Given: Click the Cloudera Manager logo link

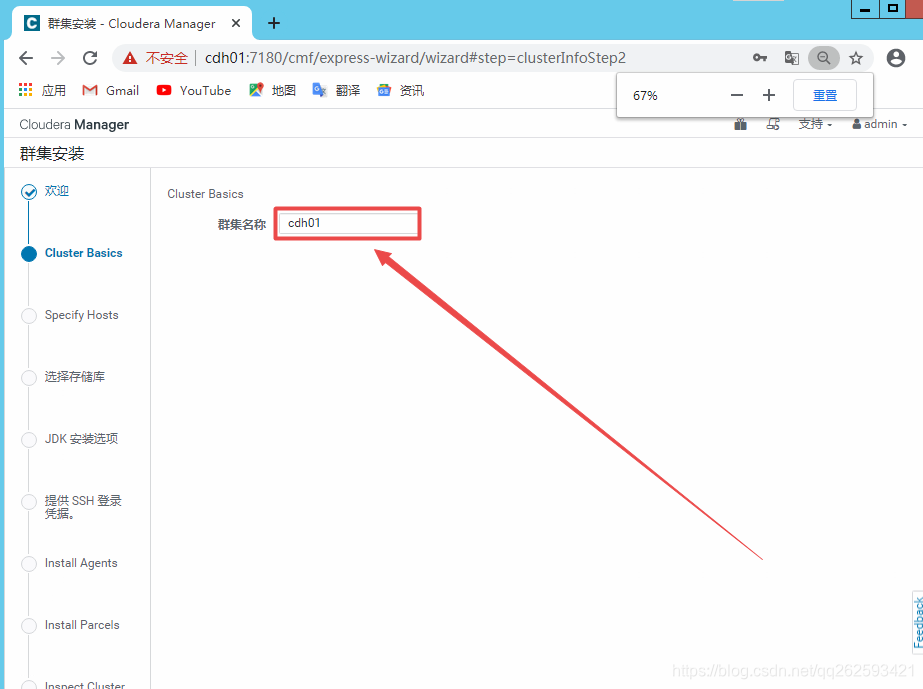Looking at the screenshot, I should pyautogui.click(x=74, y=125).
